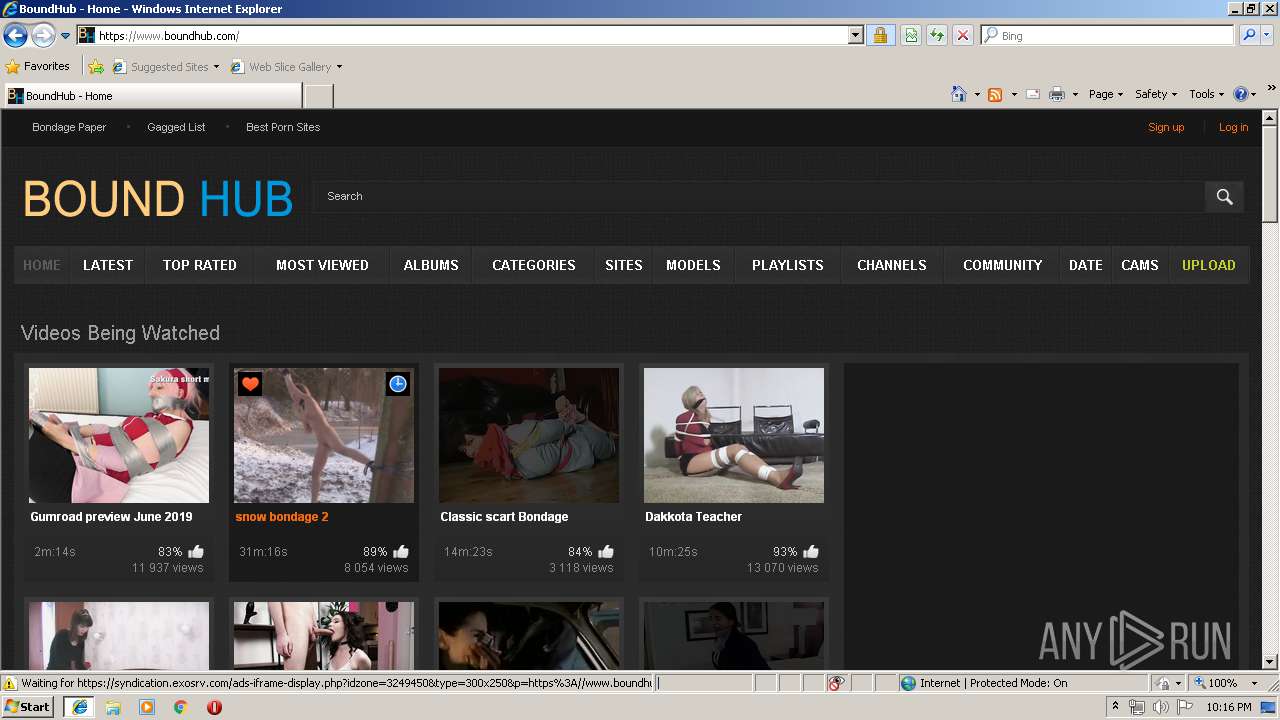
Task: Click the scrollbar down arrow
Action: pyautogui.click(x=1270, y=662)
